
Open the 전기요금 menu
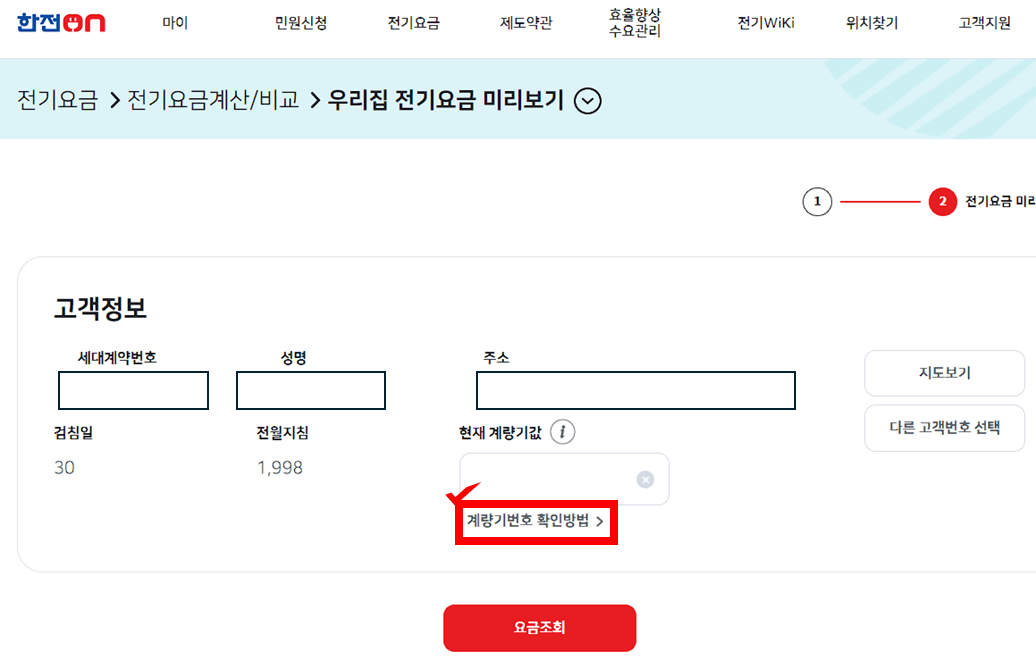pyautogui.click(x=412, y=22)
